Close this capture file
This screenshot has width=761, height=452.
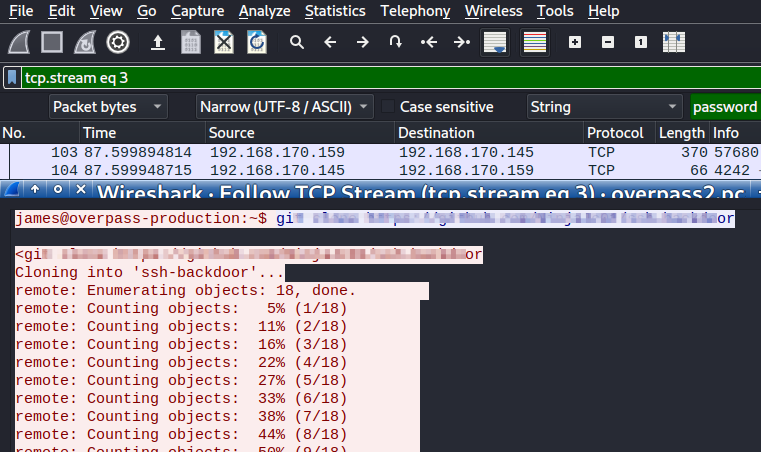click(x=224, y=42)
